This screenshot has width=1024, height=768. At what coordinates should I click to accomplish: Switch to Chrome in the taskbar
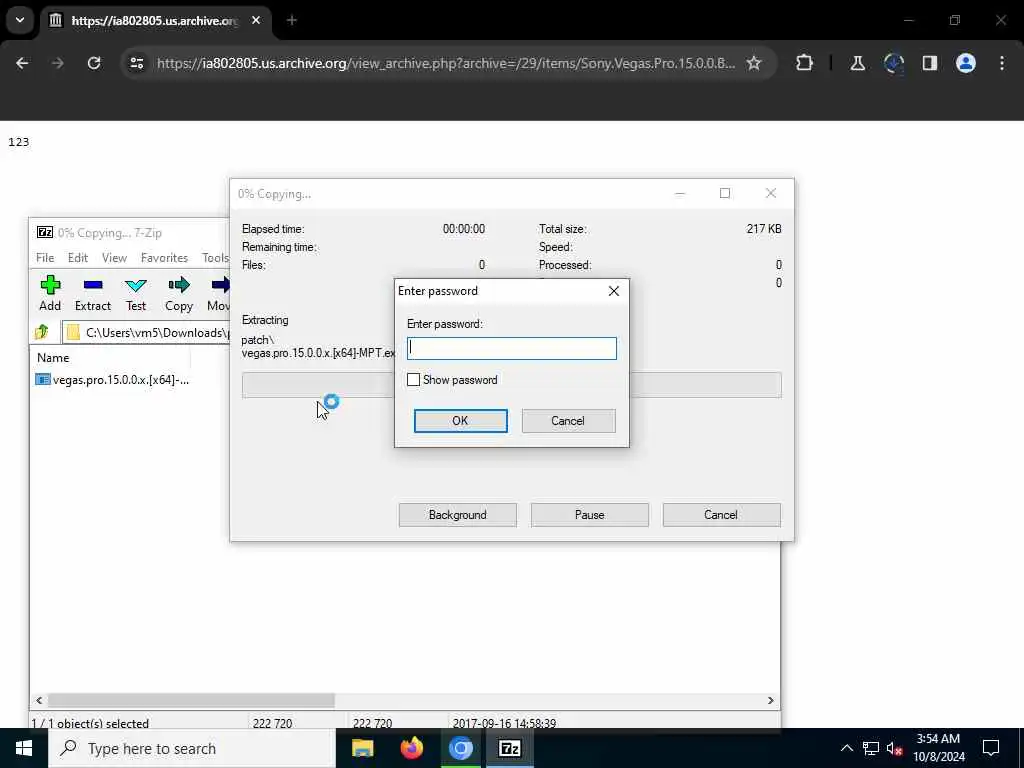tap(460, 748)
